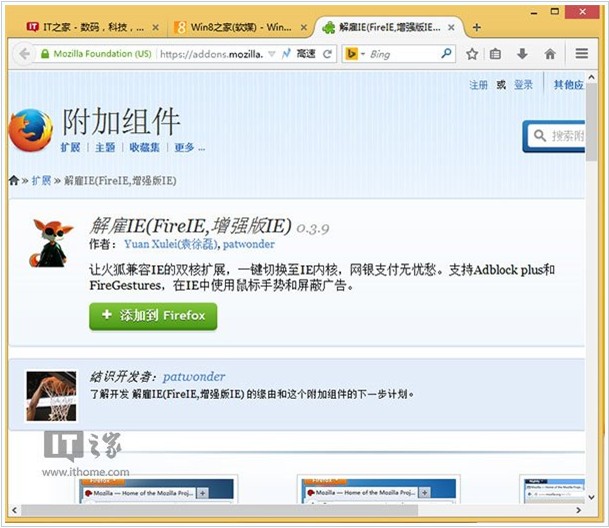
Task: Click the add-on search box
Action: (x=556, y=136)
